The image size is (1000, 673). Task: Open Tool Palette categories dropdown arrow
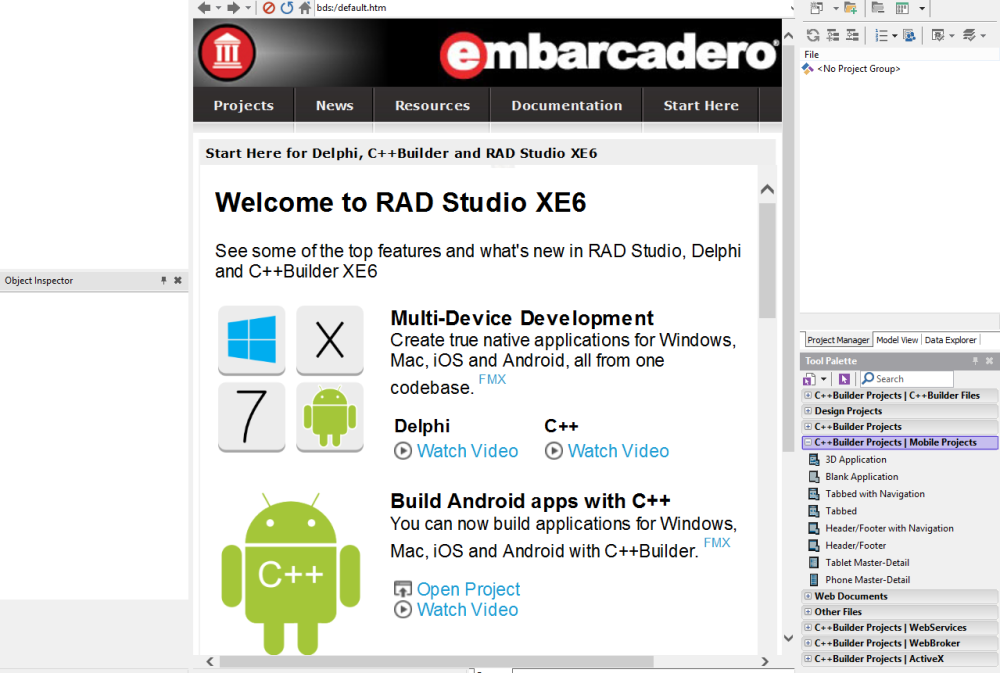(823, 379)
